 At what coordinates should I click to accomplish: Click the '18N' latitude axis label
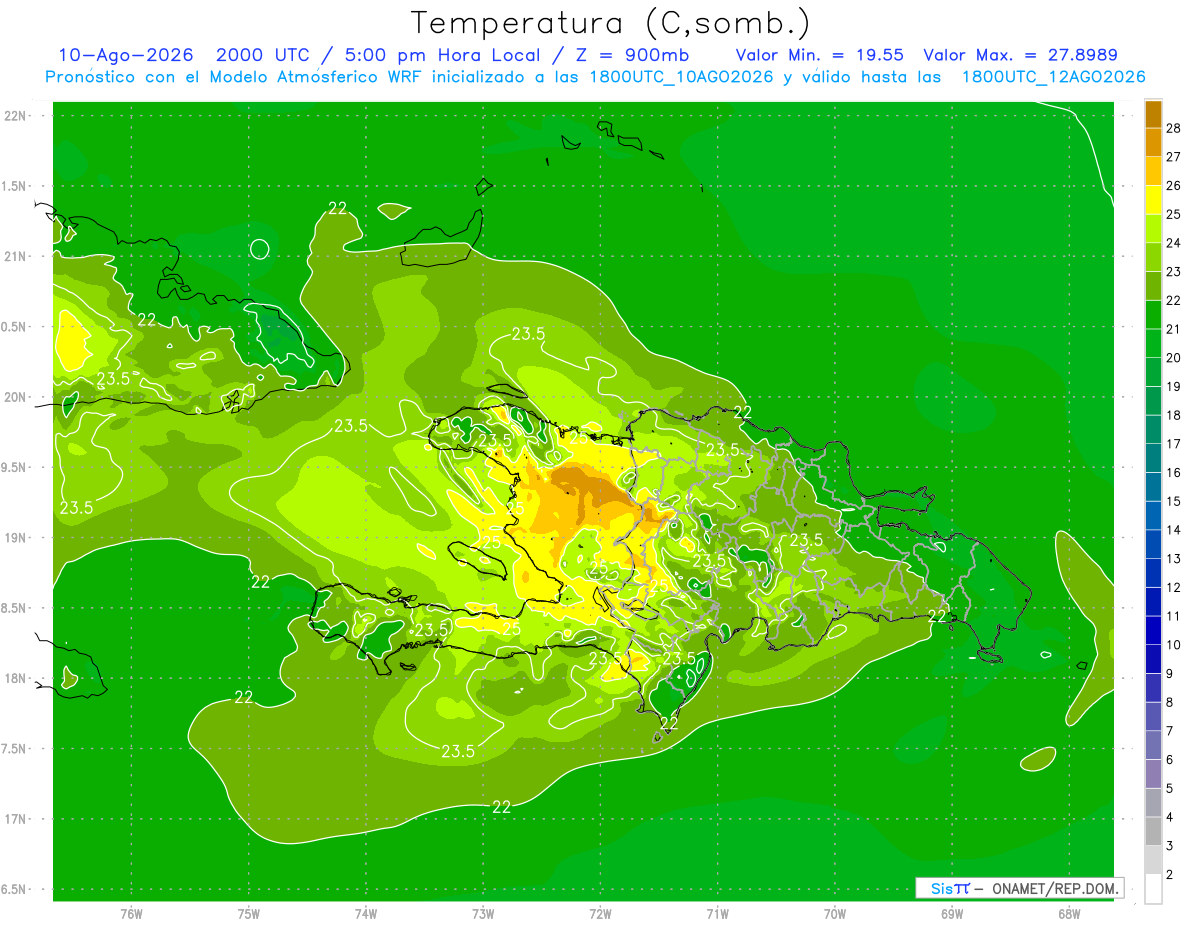point(16,678)
